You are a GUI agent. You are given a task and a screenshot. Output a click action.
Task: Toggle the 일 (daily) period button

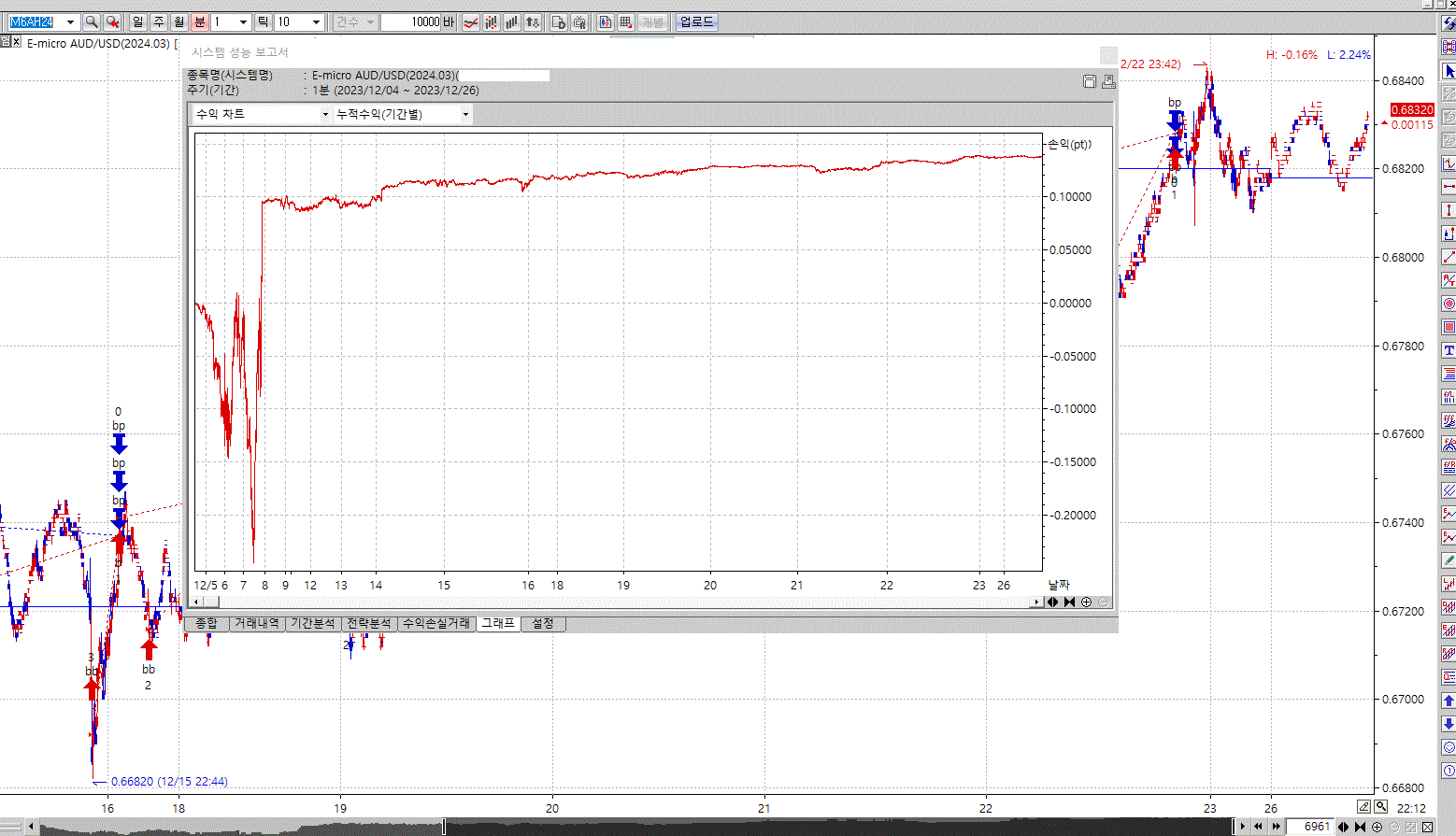pyautogui.click(x=138, y=21)
